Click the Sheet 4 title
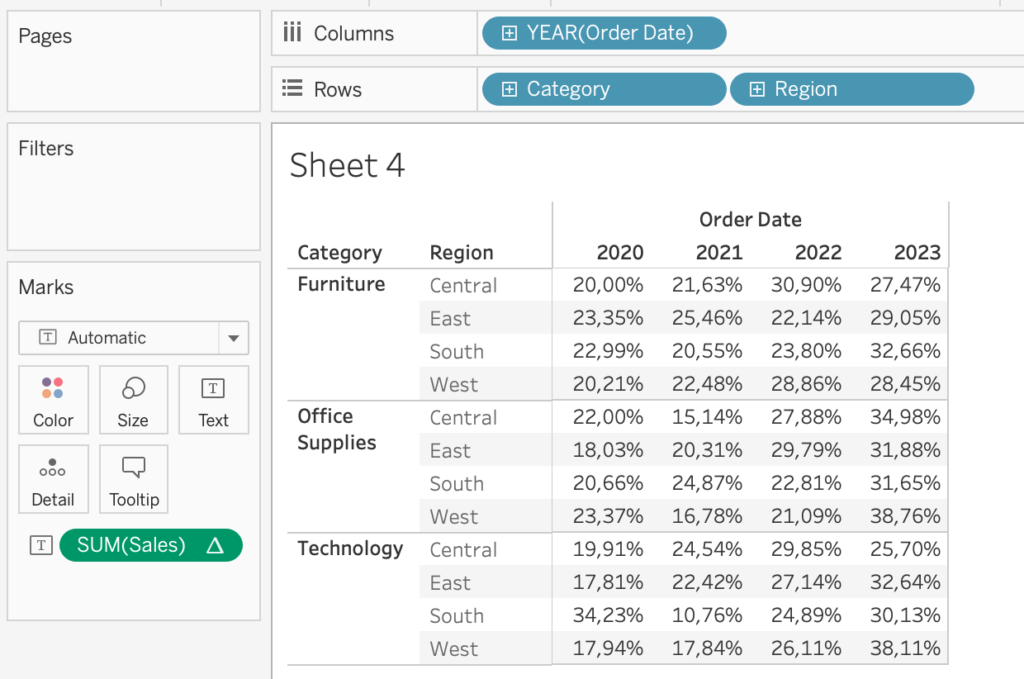1024x679 pixels. point(347,165)
